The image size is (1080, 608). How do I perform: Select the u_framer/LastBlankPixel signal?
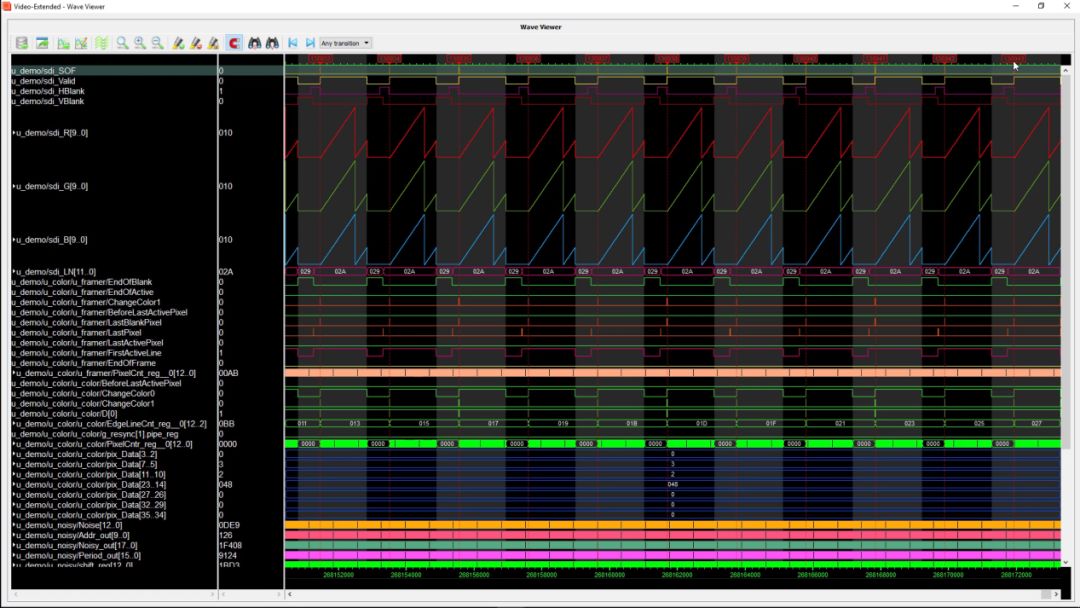pos(87,322)
